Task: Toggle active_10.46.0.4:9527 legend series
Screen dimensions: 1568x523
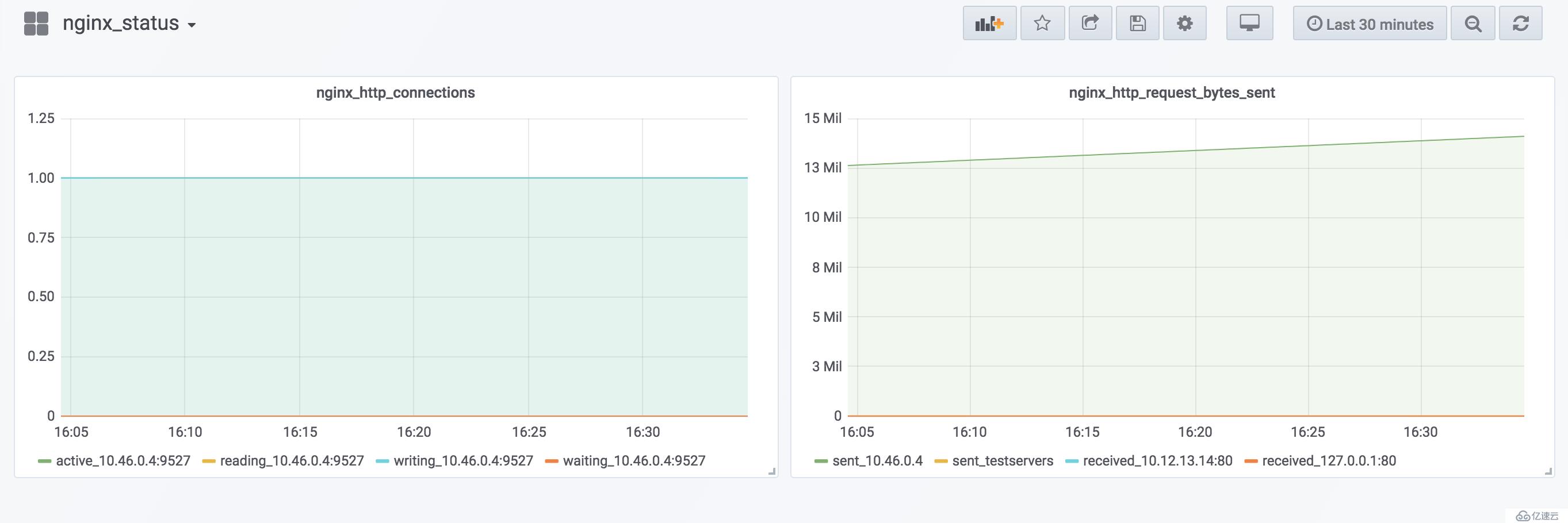Action: [123, 461]
